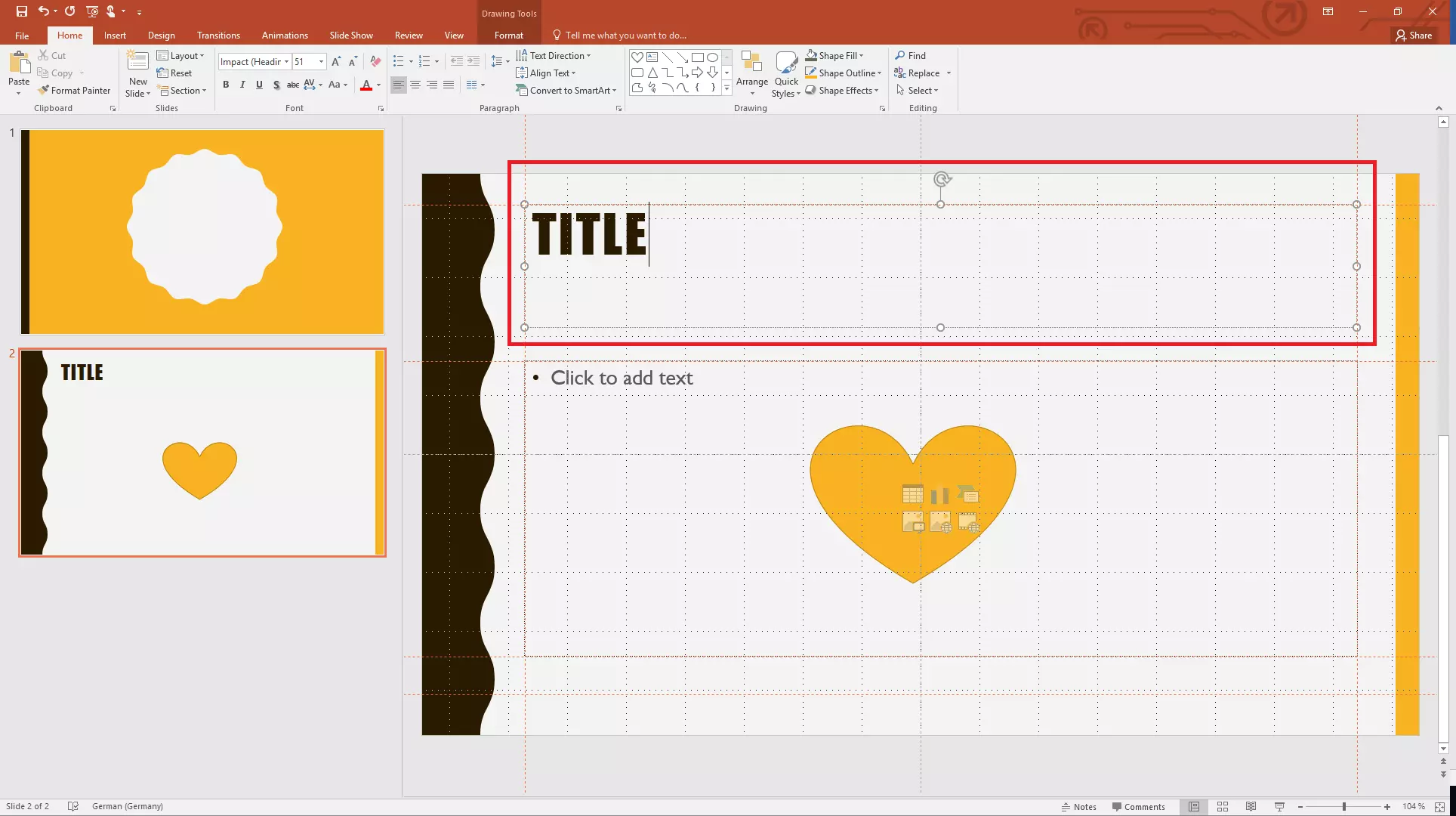1456x816 pixels.
Task: Open the Design tab
Action: point(161,35)
